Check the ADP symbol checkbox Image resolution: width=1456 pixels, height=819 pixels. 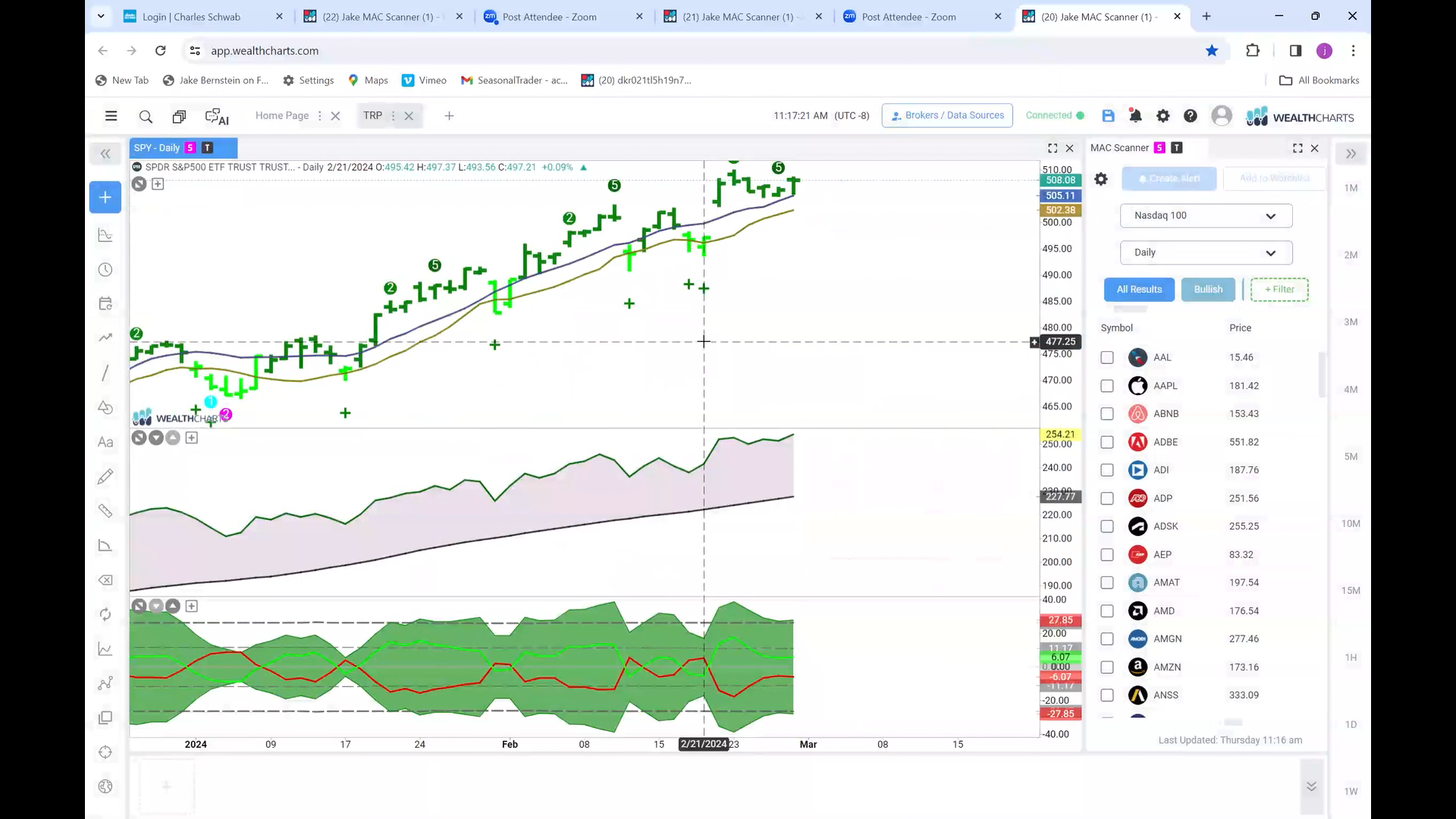coord(1107,498)
